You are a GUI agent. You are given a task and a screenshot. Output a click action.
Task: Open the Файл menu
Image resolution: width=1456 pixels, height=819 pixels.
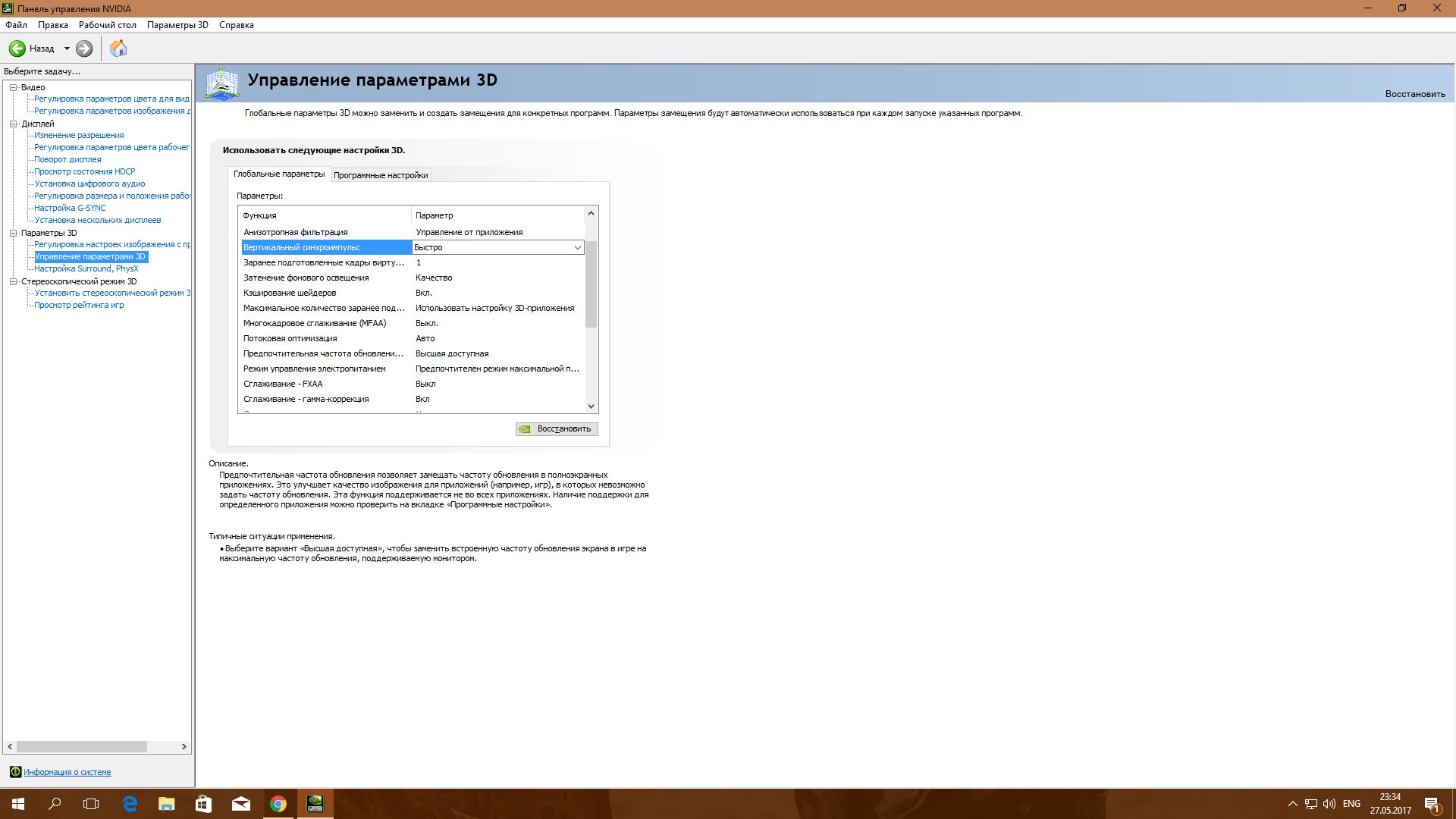pyautogui.click(x=17, y=25)
